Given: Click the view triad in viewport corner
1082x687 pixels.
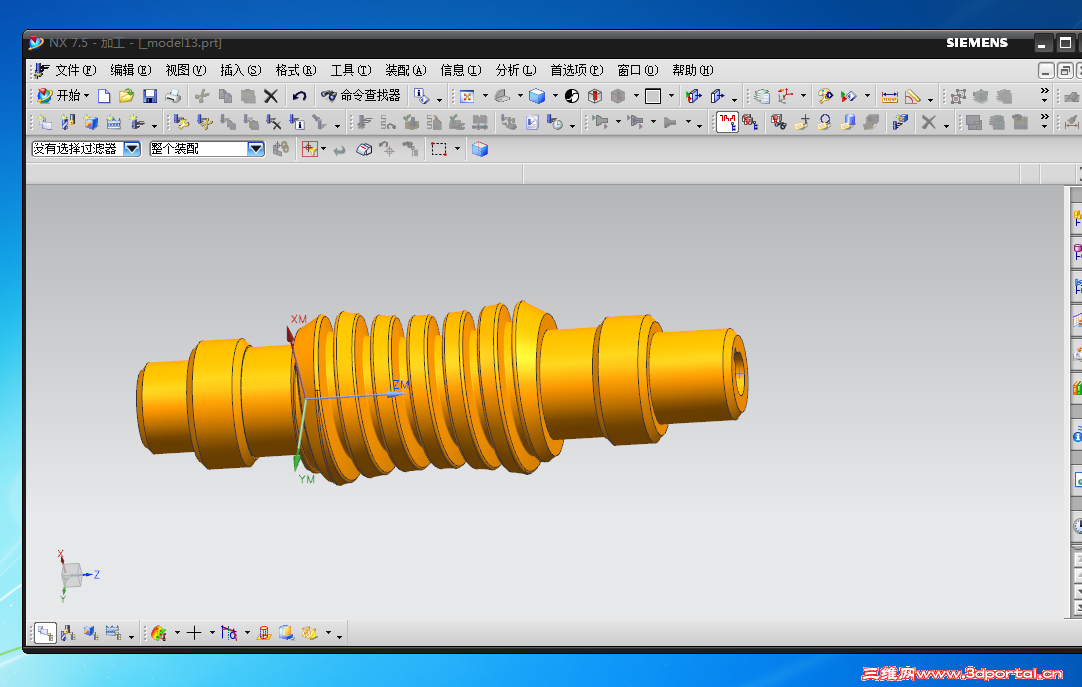Looking at the screenshot, I should click(75, 575).
